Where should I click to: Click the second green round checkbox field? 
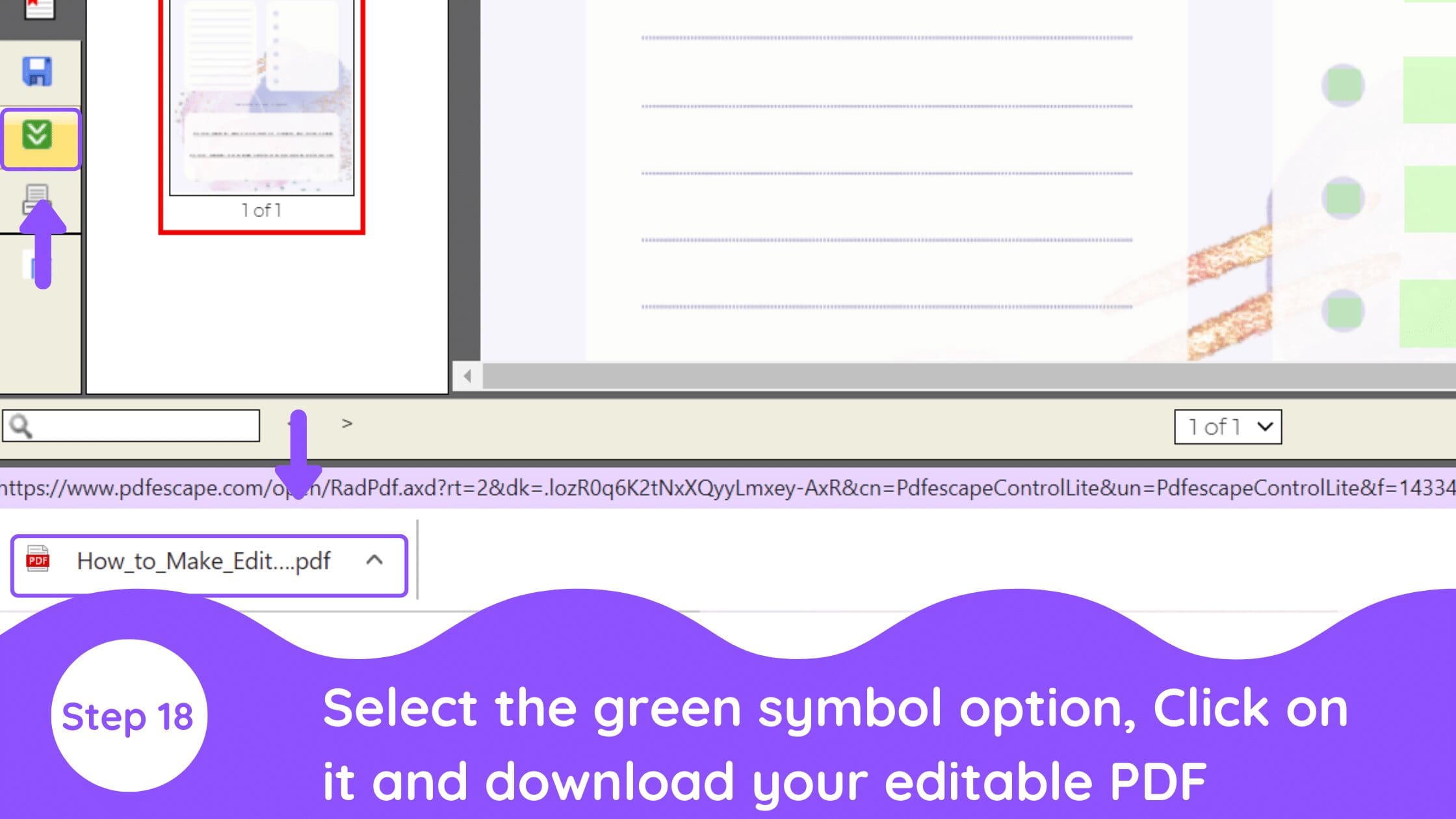pos(1343,198)
